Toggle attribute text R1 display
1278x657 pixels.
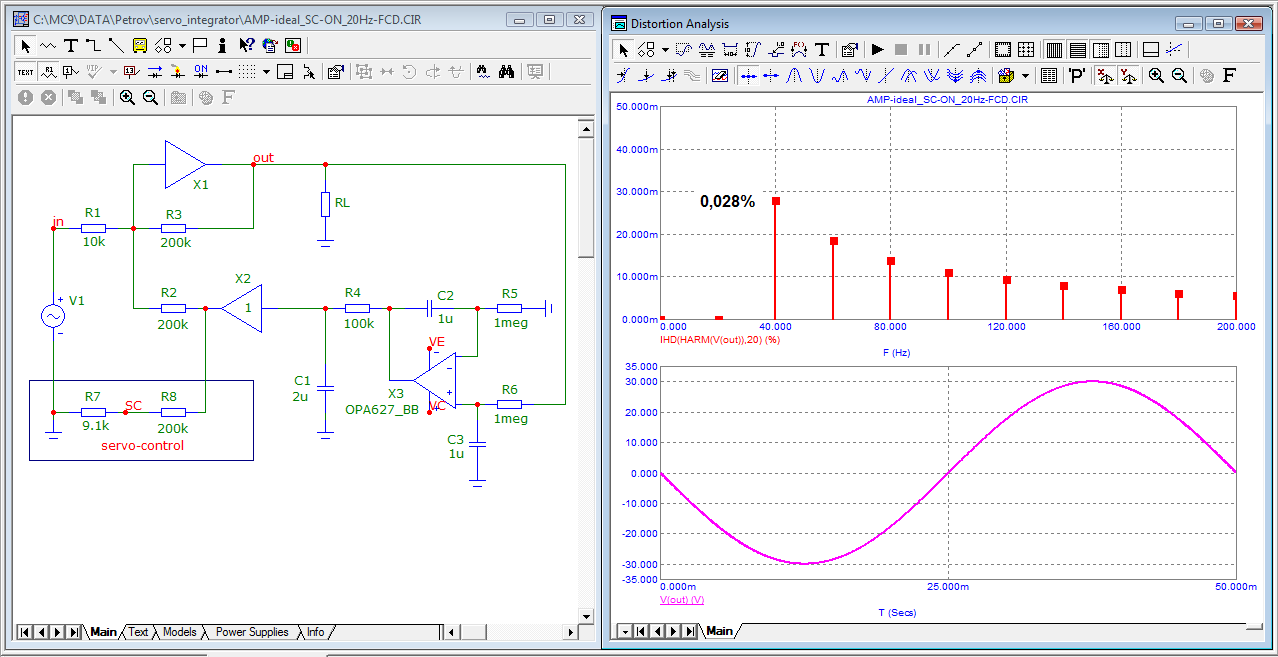48,72
